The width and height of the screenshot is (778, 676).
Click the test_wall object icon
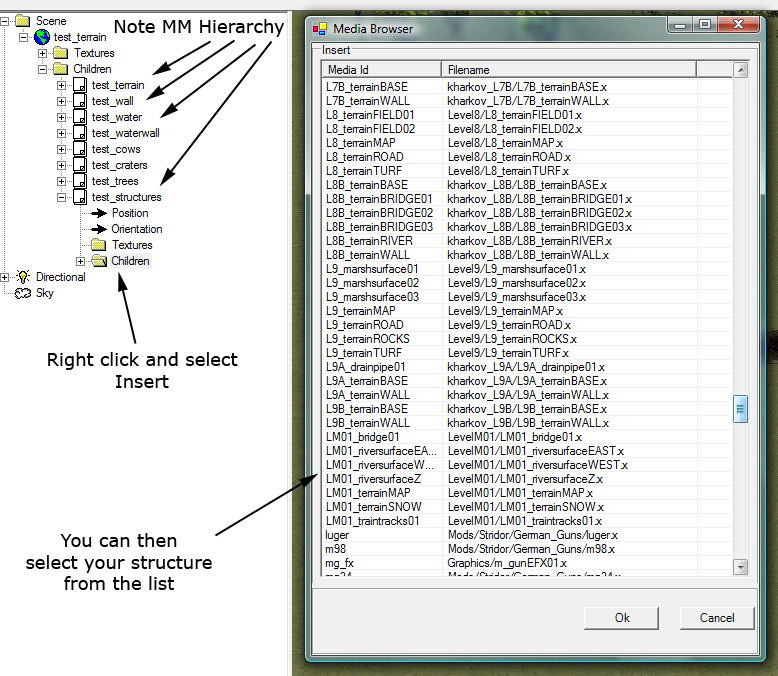tap(80, 101)
